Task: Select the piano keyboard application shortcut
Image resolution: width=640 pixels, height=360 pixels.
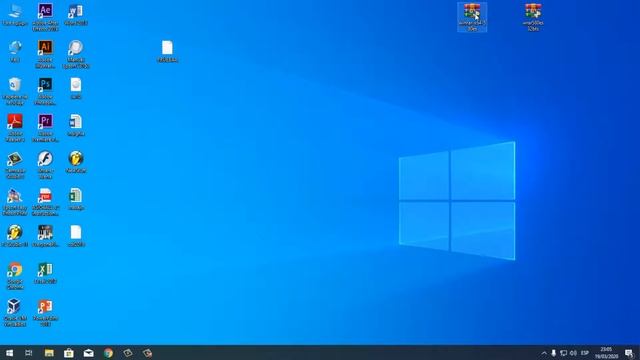Action: [x=45, y=236]
